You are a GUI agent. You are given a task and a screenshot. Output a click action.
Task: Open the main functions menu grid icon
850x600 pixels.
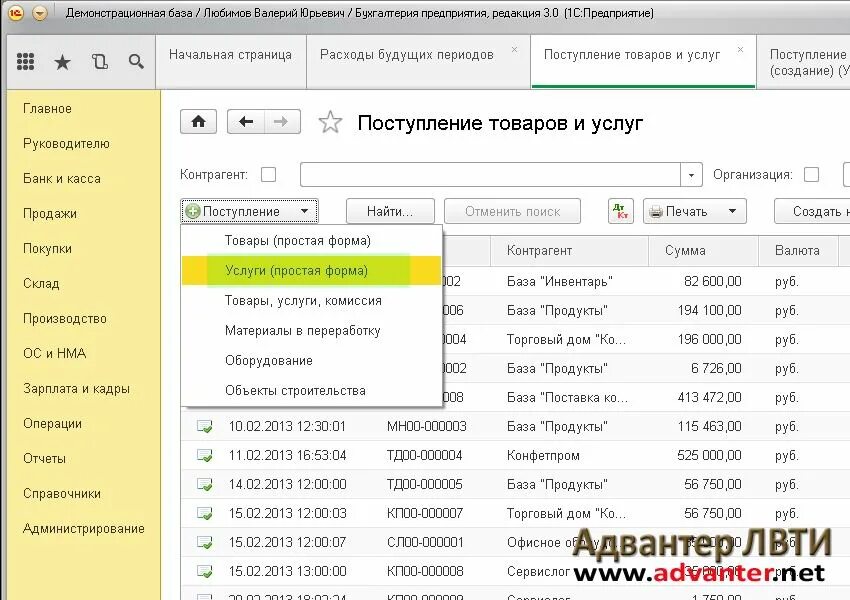point(25,60)
